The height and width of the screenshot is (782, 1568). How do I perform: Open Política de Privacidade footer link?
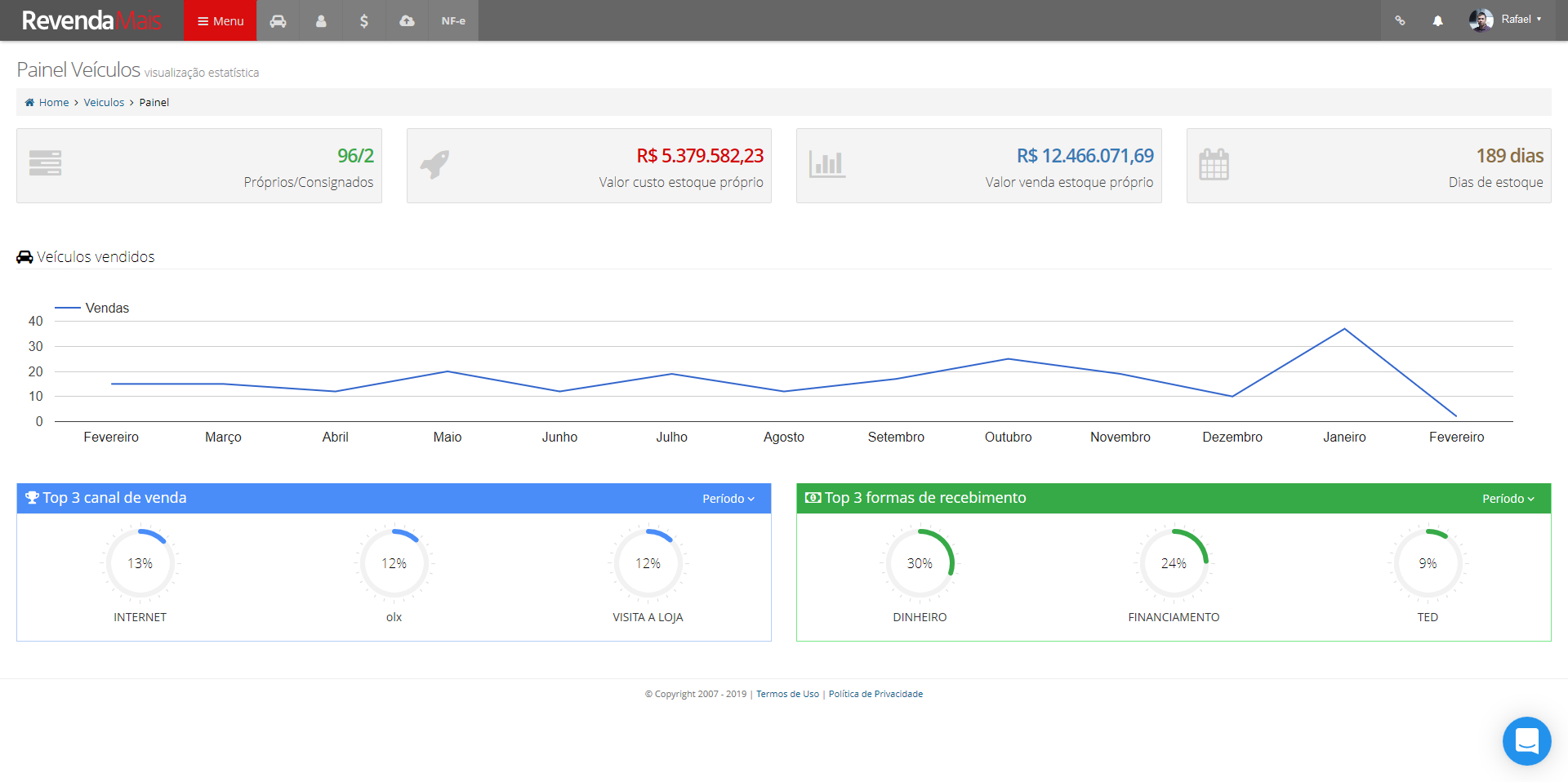(875, 694)
